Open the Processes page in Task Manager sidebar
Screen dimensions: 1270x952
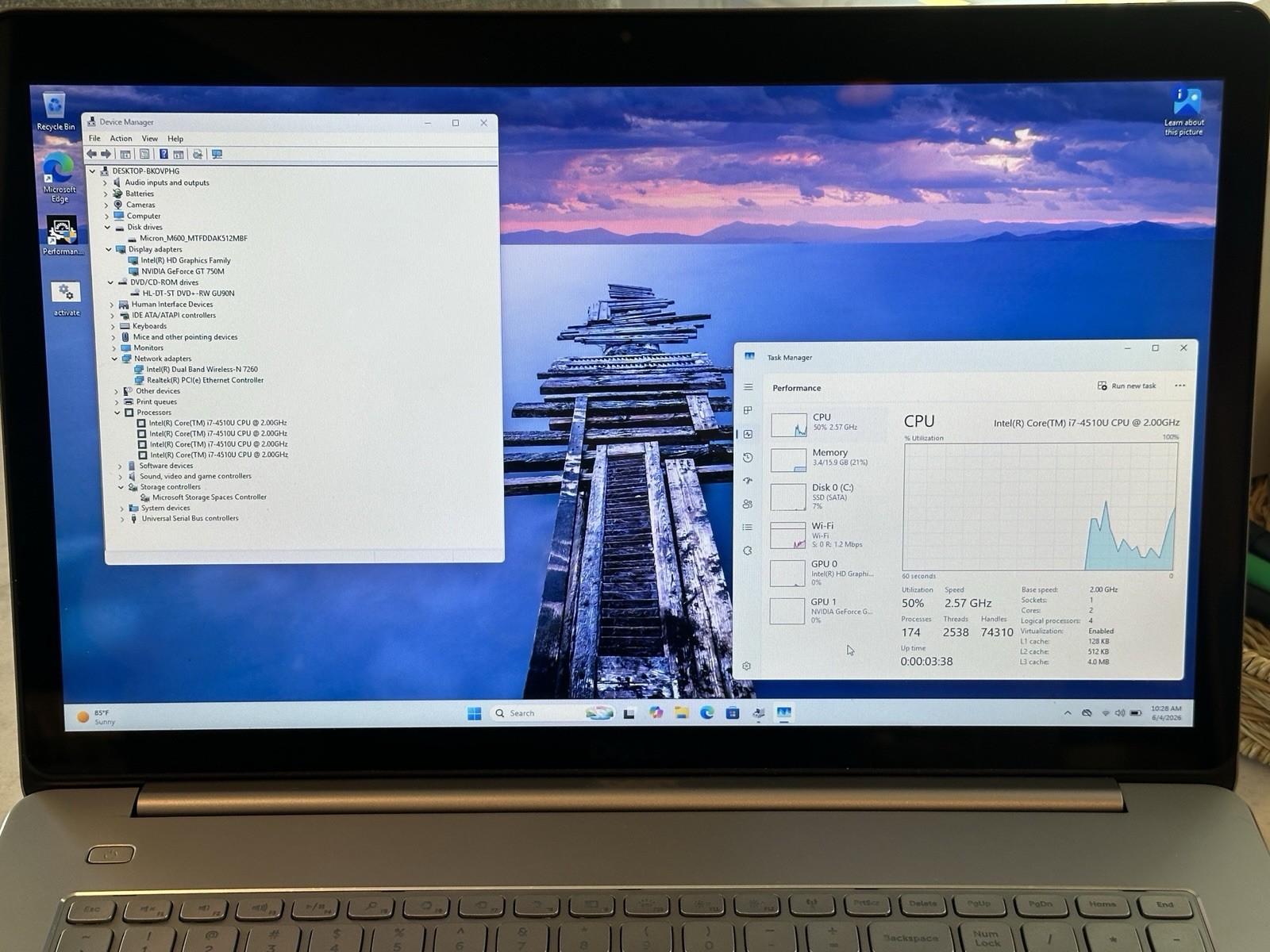pos(748,410)
